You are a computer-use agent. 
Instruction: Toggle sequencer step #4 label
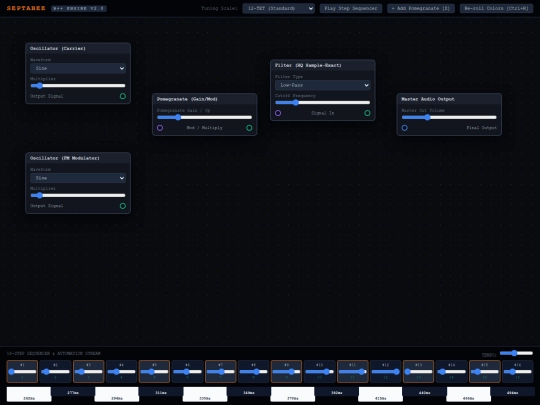(x=121, y=365)
